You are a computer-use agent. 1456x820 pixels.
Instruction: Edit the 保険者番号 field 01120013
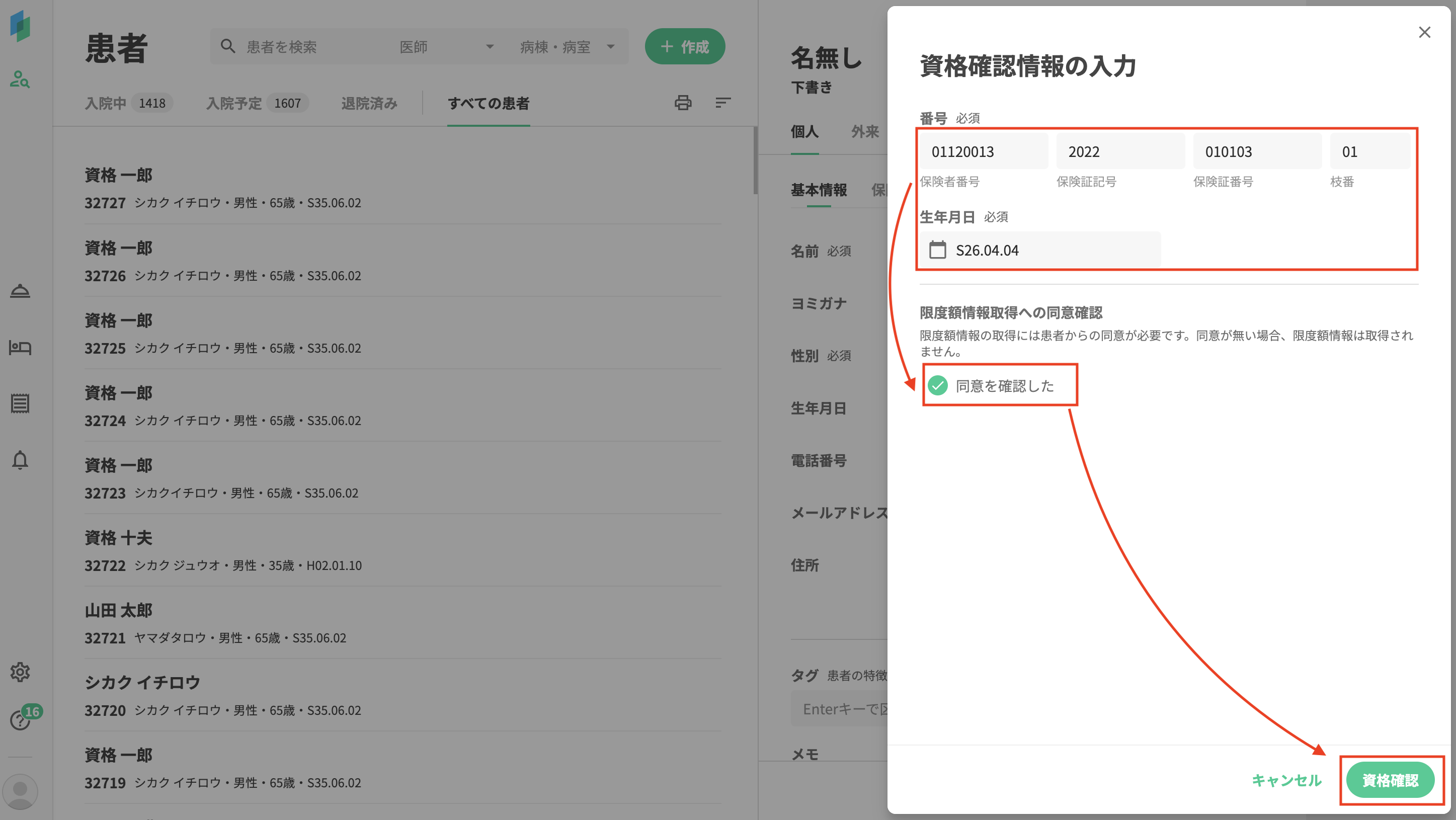coord(984,151)
